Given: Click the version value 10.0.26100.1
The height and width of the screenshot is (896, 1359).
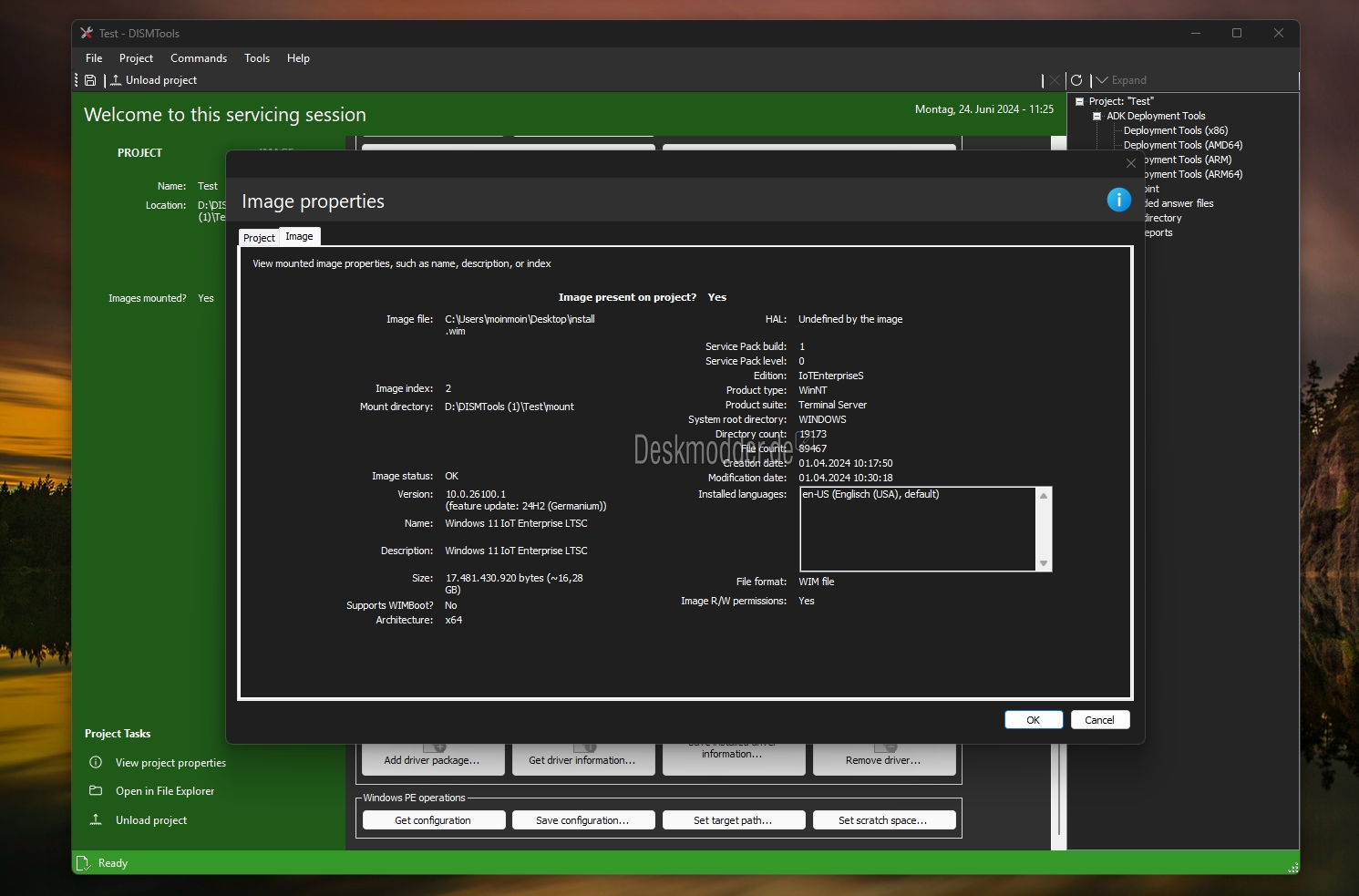Looking at the screenshot, I should [475, 494].
